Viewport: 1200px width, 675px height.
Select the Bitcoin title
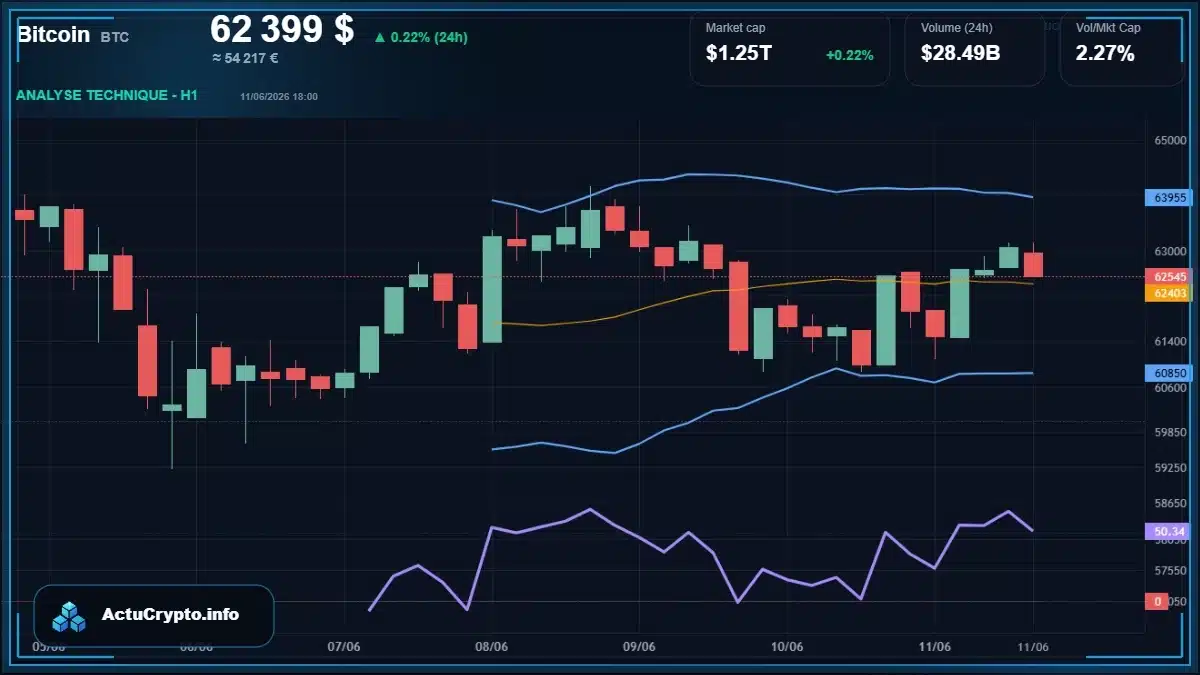[54, 34]
